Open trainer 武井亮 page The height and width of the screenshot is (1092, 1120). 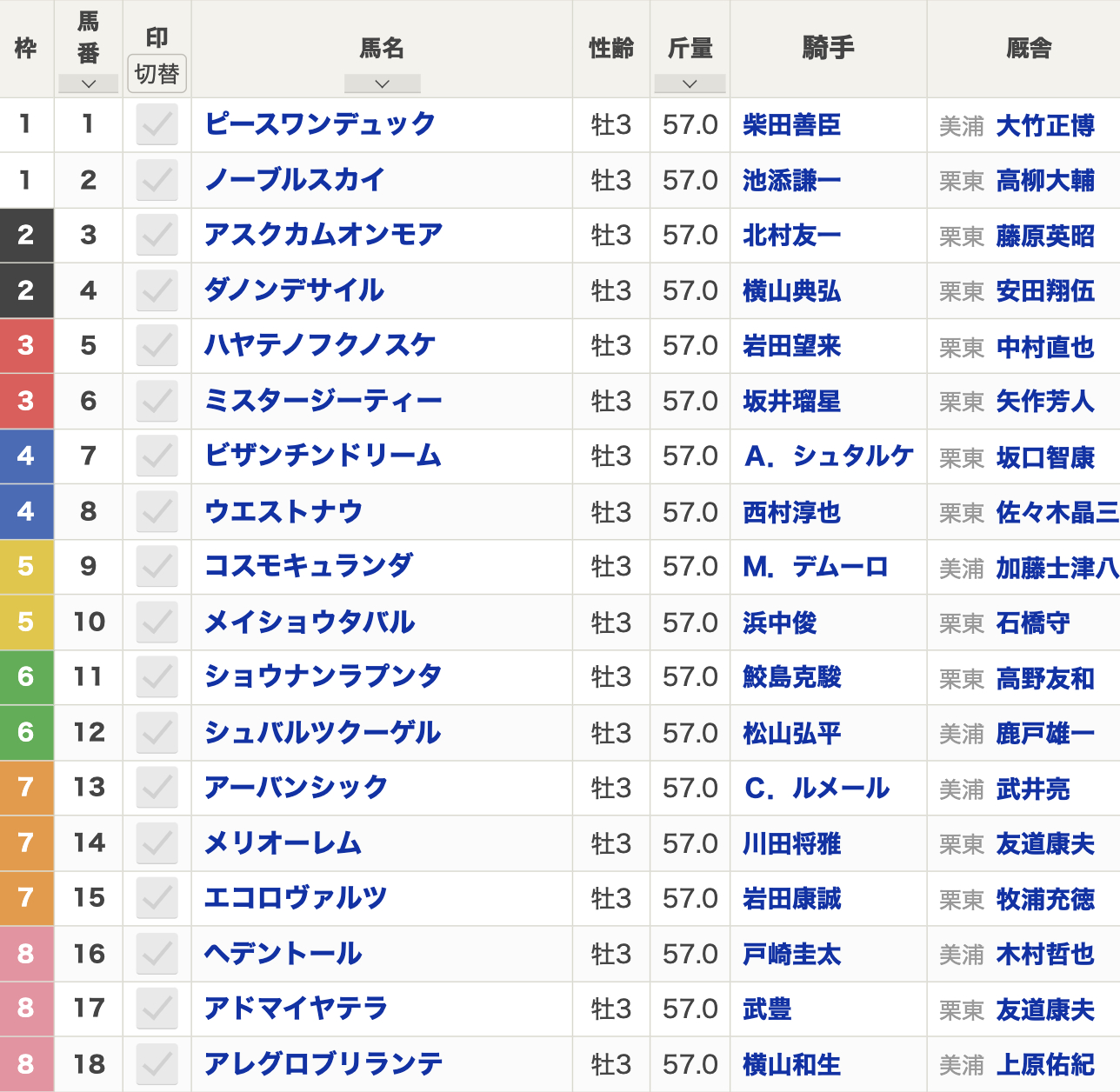click(x=1033, y=789)
